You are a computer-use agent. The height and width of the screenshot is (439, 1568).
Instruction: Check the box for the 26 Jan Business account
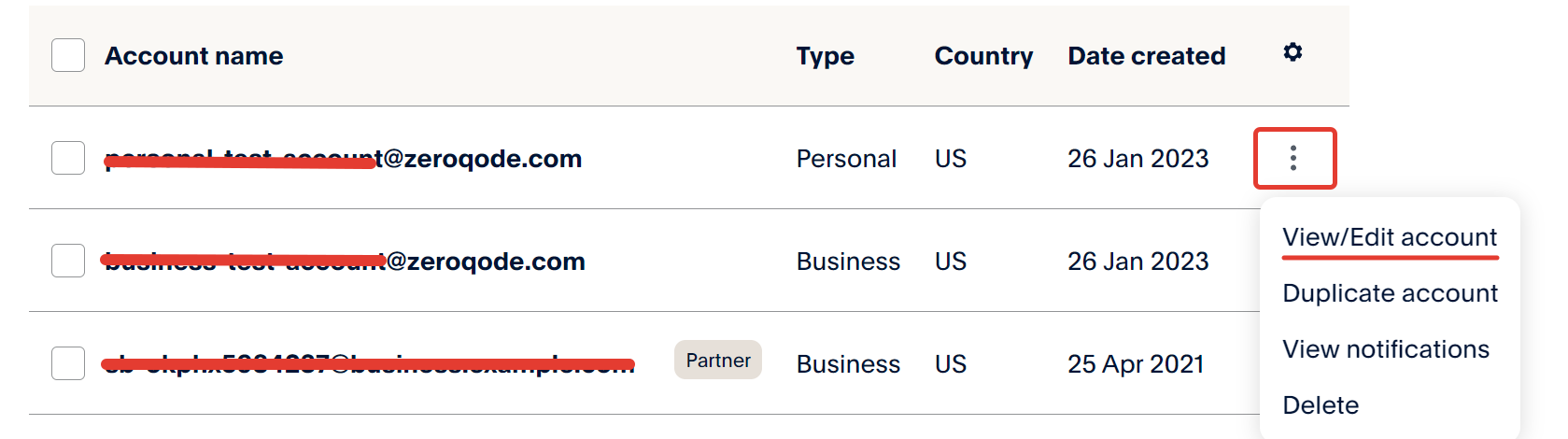pyautogui.click(x=68, y=262)
